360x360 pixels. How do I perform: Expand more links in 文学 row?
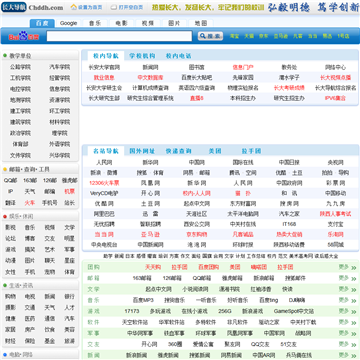pyautogui.click(x=347, y=289)
